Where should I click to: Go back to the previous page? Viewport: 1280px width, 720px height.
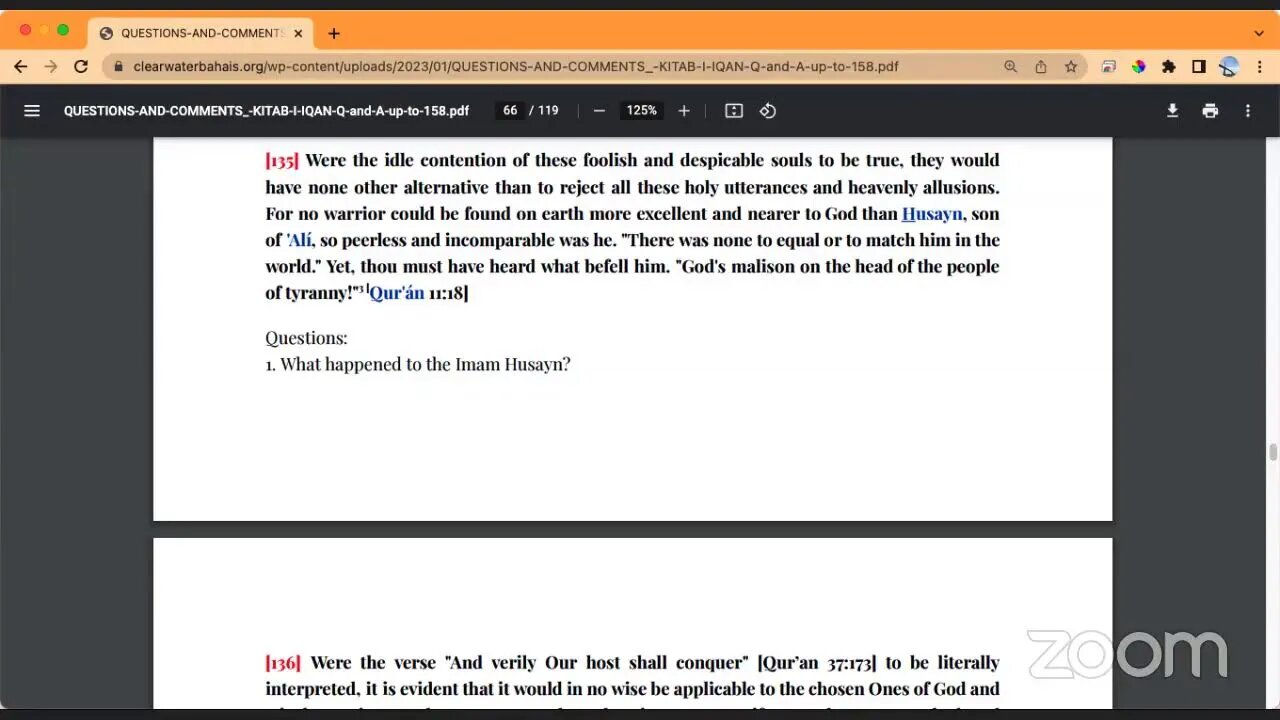(21, 67)
